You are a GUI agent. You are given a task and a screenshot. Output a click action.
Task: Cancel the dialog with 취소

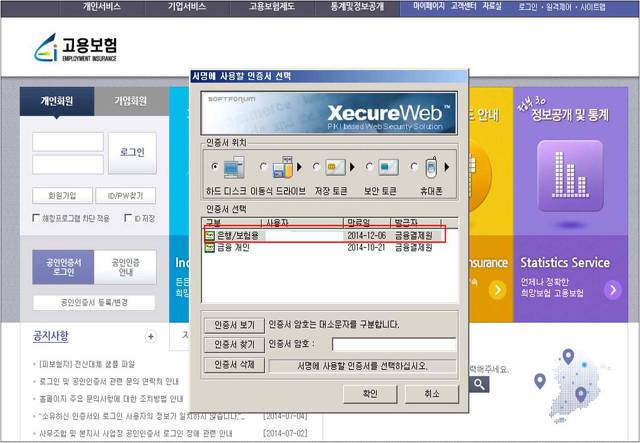point(432,394)
